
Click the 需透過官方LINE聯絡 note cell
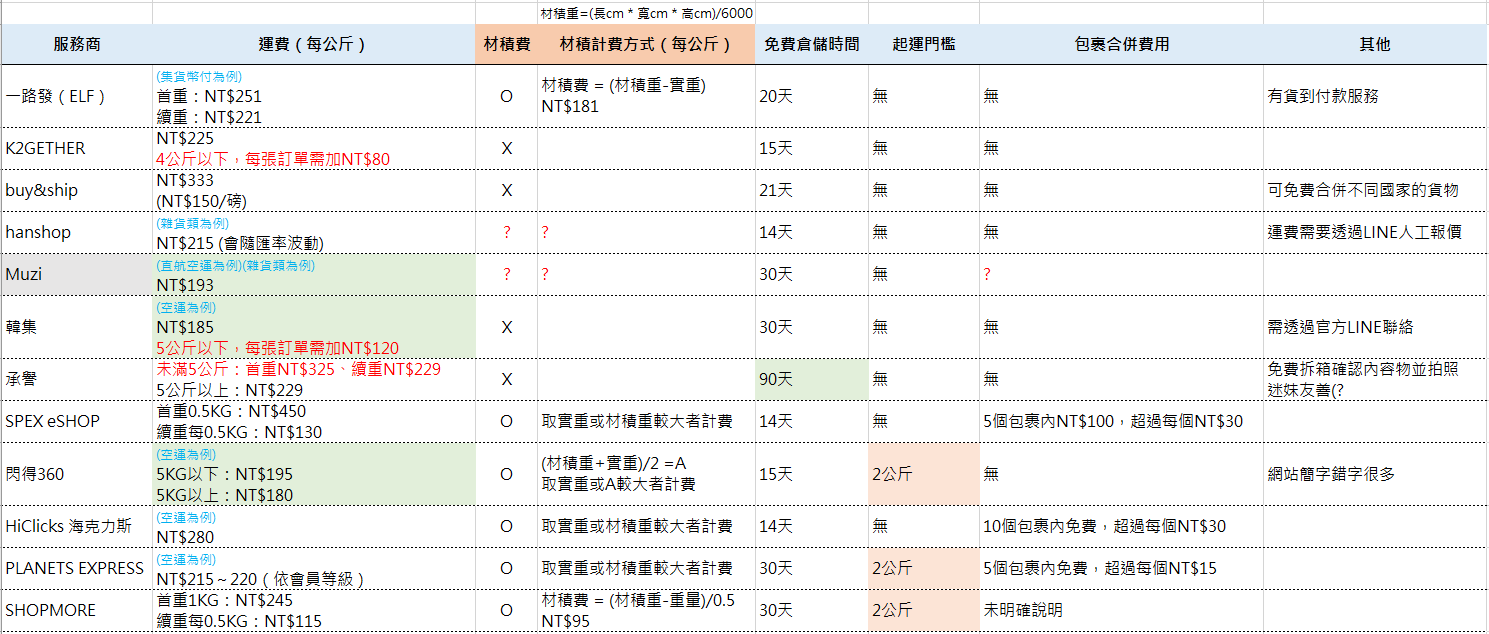(x=1375, y=327)
